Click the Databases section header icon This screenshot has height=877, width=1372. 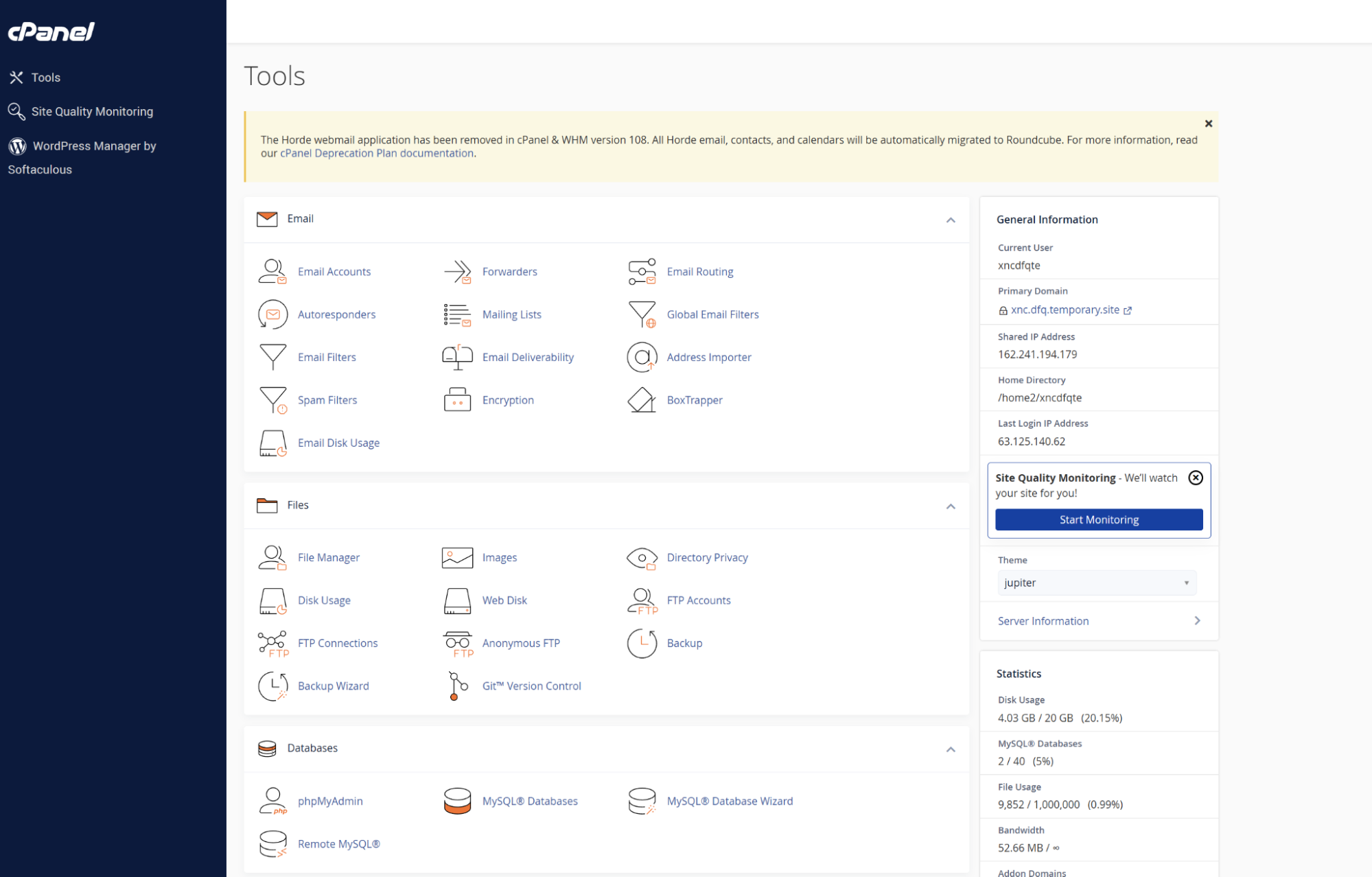click(267, 748)
